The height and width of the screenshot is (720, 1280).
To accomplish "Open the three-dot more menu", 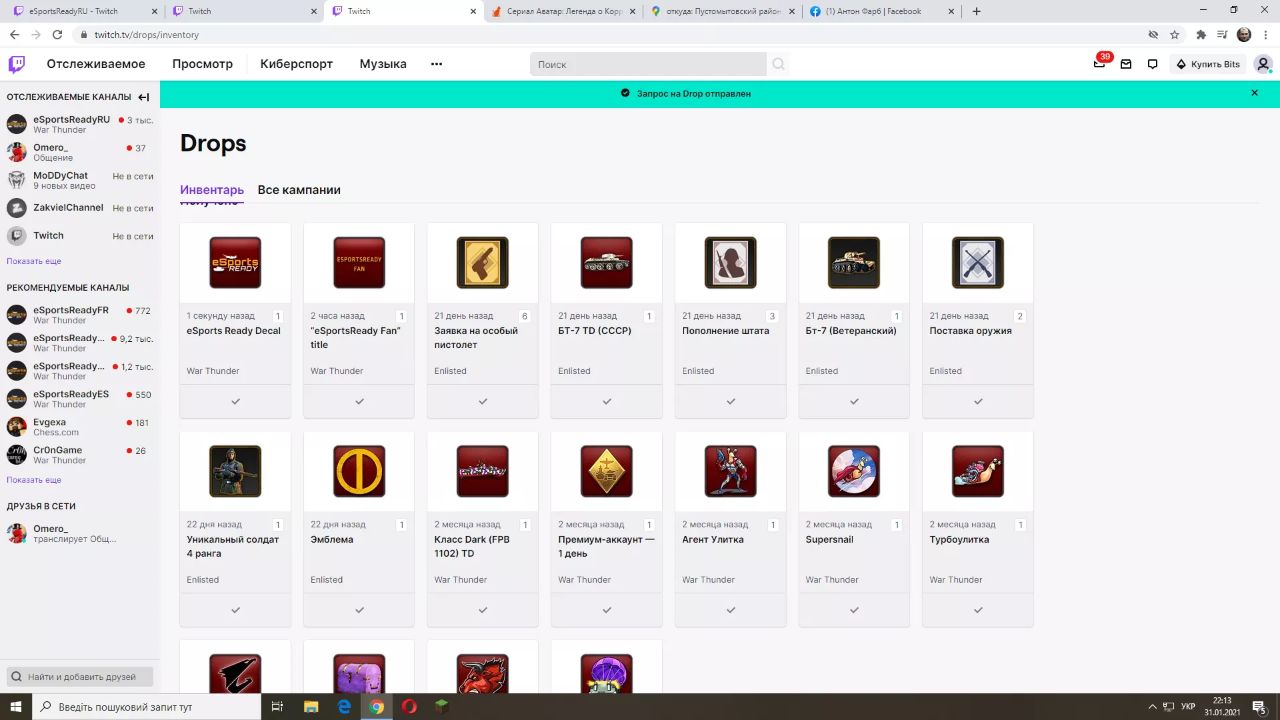I will 436,64.
